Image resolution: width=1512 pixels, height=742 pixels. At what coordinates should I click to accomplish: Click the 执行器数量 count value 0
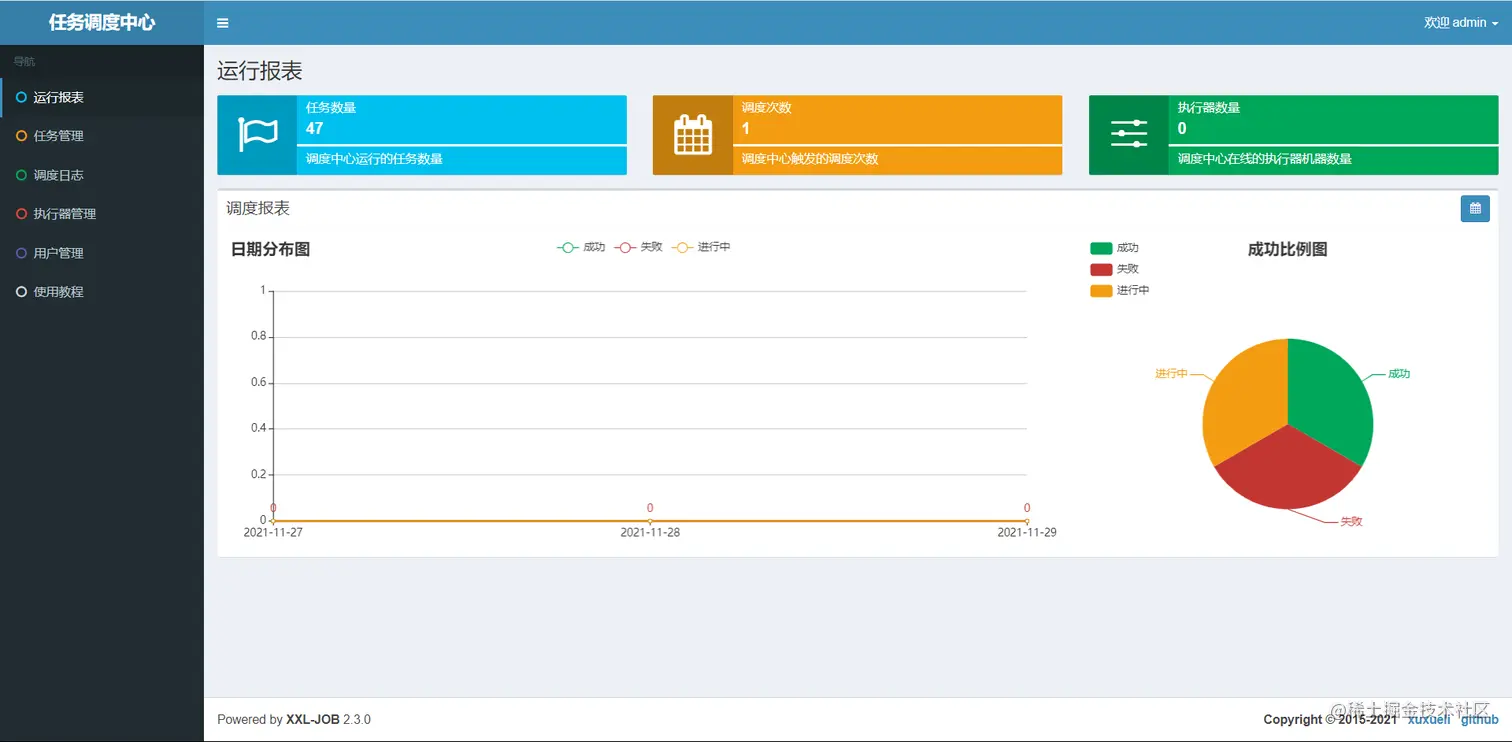click(x=1182, y=128)
